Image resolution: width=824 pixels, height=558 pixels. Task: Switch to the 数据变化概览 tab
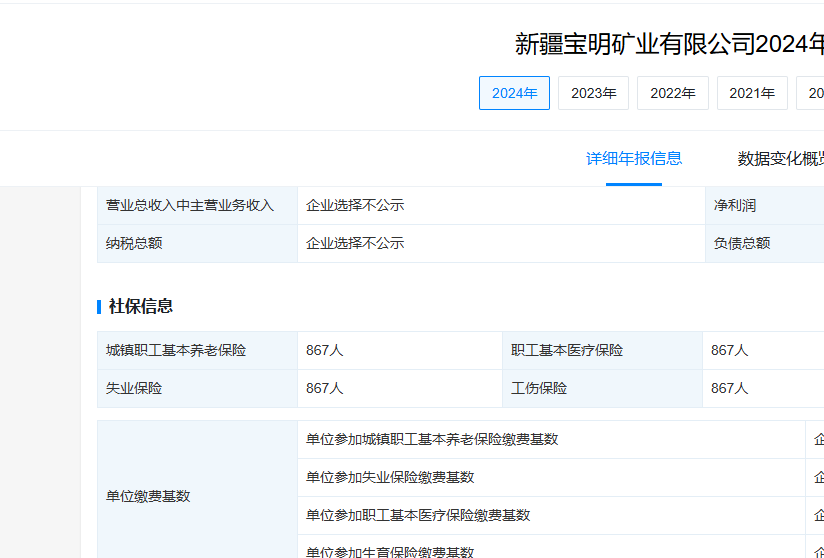tap(780, 158)
